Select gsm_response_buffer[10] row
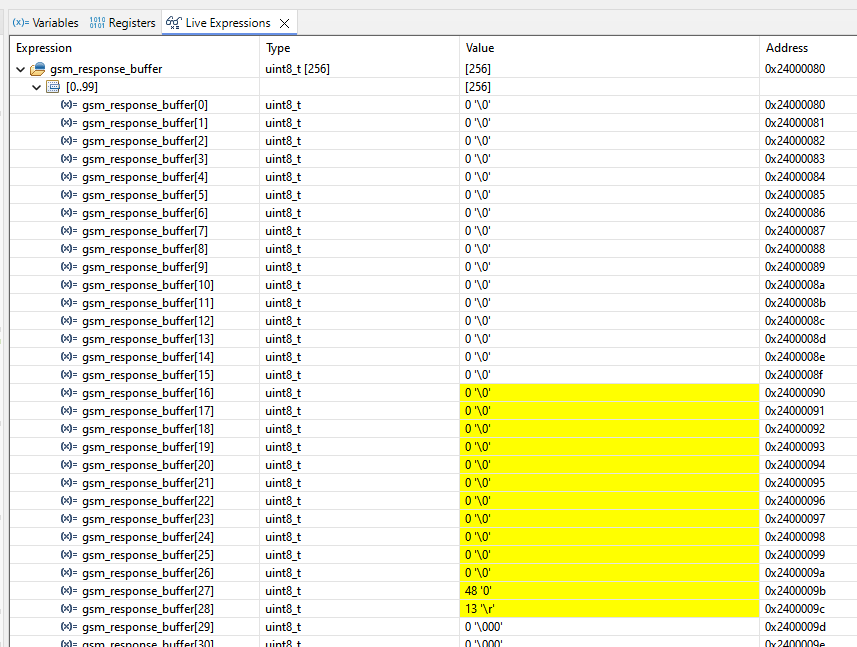The image size is (857, 647). coord(433,285)
